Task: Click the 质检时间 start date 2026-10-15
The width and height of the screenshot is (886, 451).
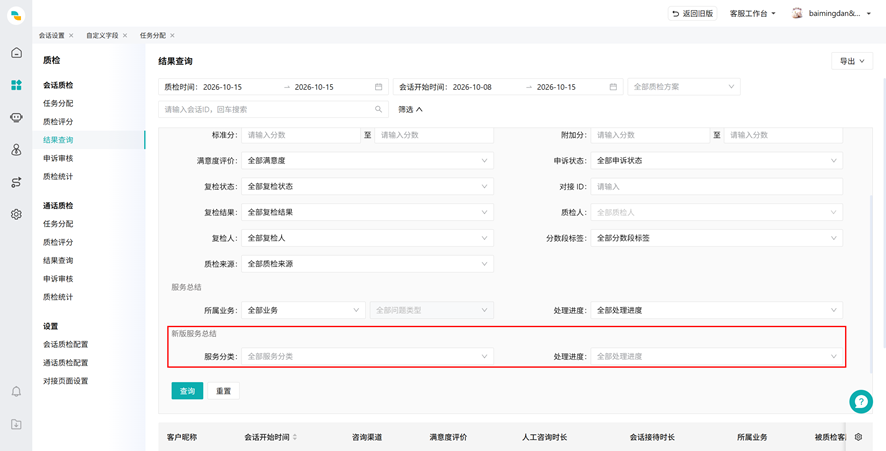Action: 223,87
